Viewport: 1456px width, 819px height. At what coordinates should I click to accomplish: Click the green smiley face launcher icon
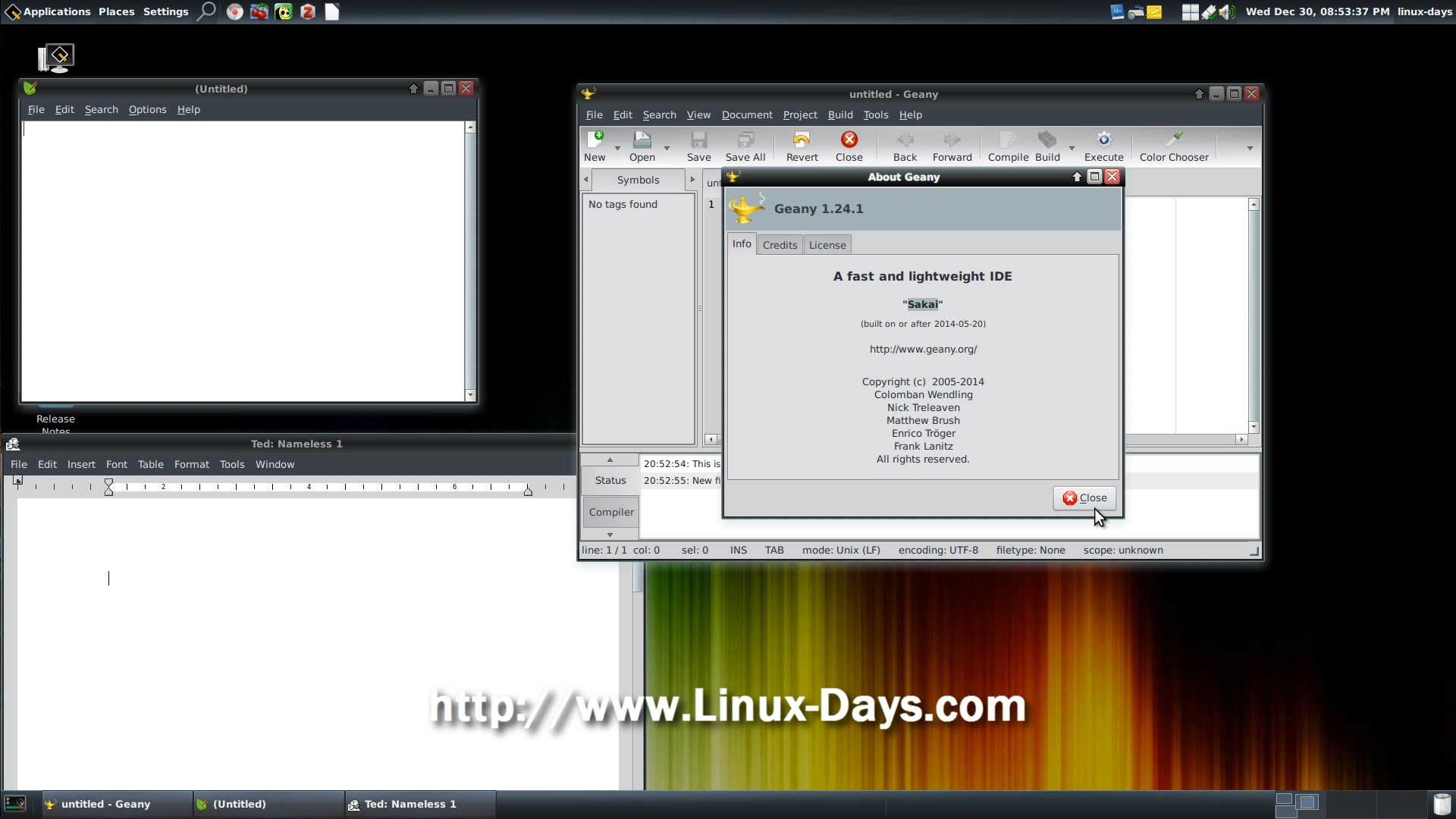pos(284,12)
